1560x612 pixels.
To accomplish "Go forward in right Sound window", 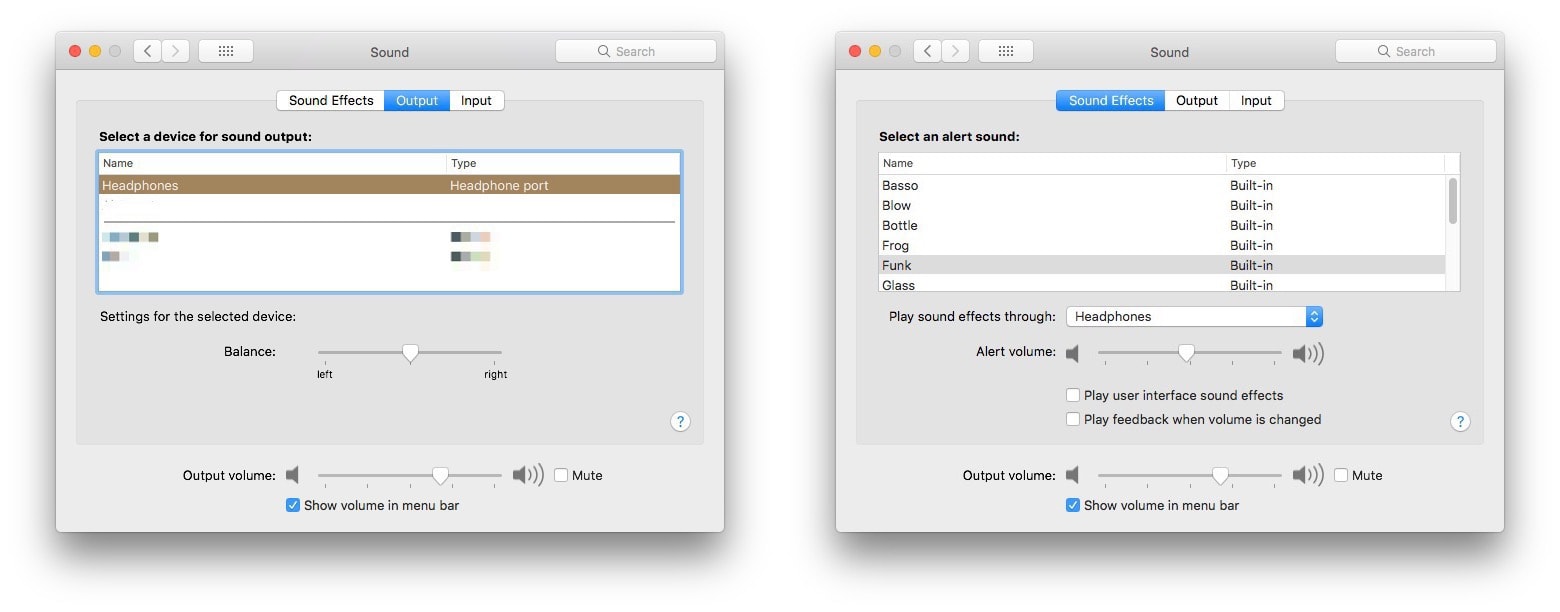I will tap(956, 51).
